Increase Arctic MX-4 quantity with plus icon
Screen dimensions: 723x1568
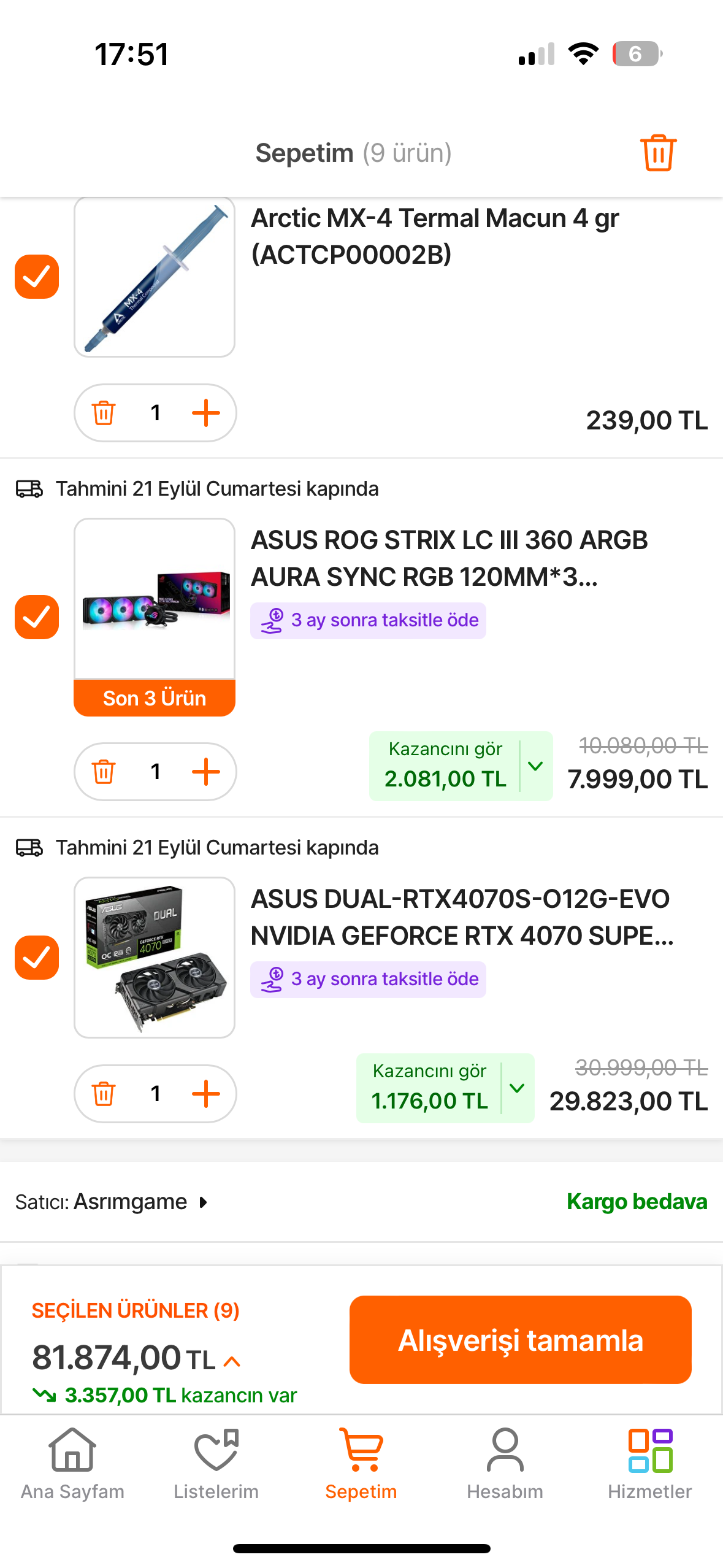(x=206, y=413)
